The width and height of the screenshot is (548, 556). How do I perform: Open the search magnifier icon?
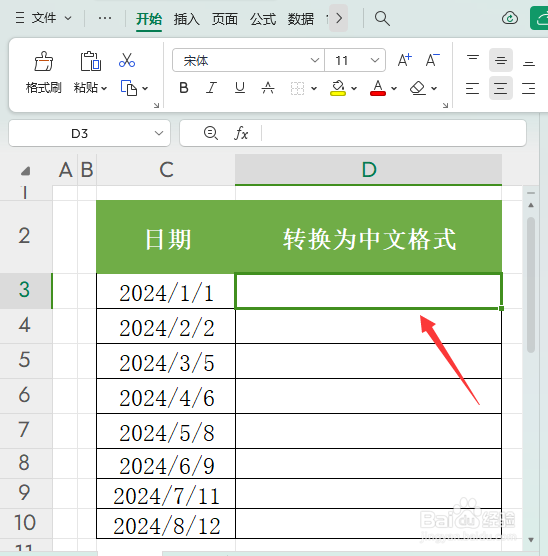pyautogui.click(x=382, y=18)
